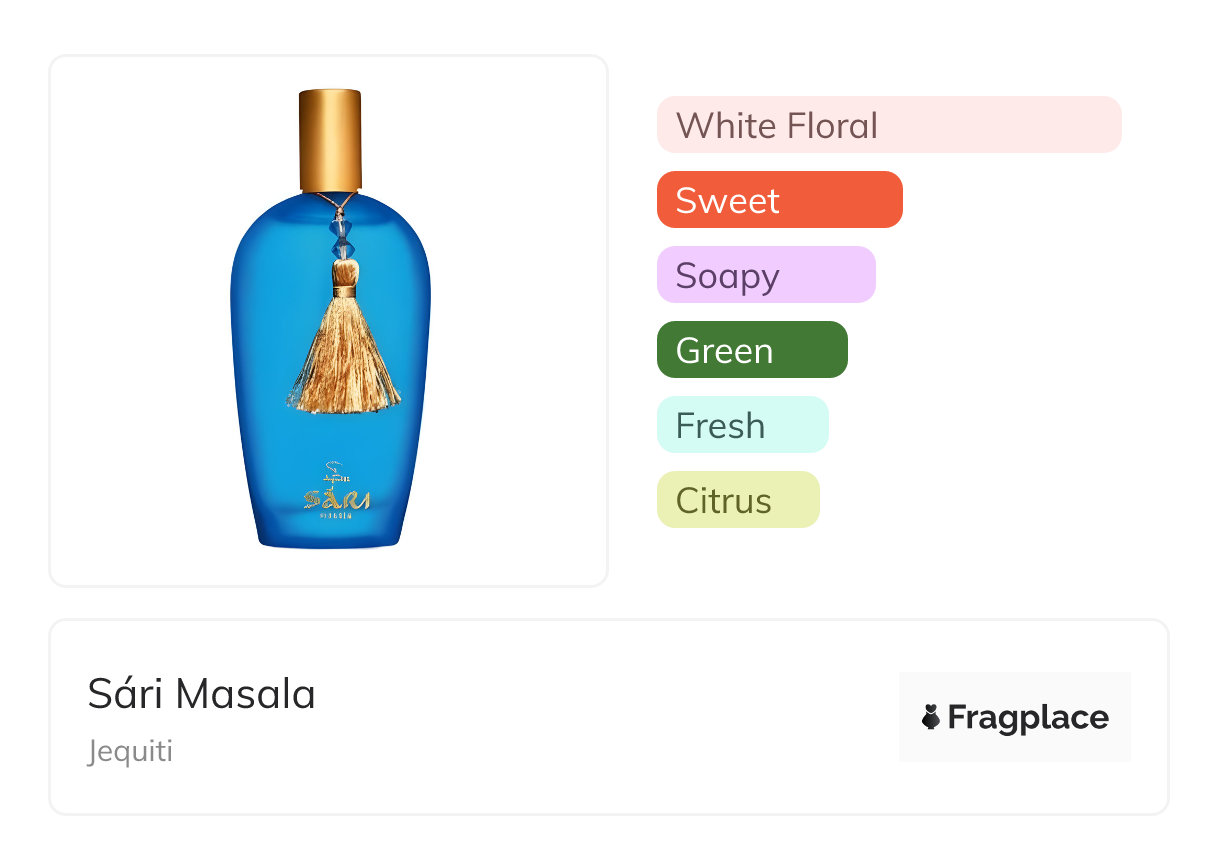Choose the purple Soapy accord tag
Image resolution: width=1218 pixels, height=864 pixels.
(x=766, y=275)
